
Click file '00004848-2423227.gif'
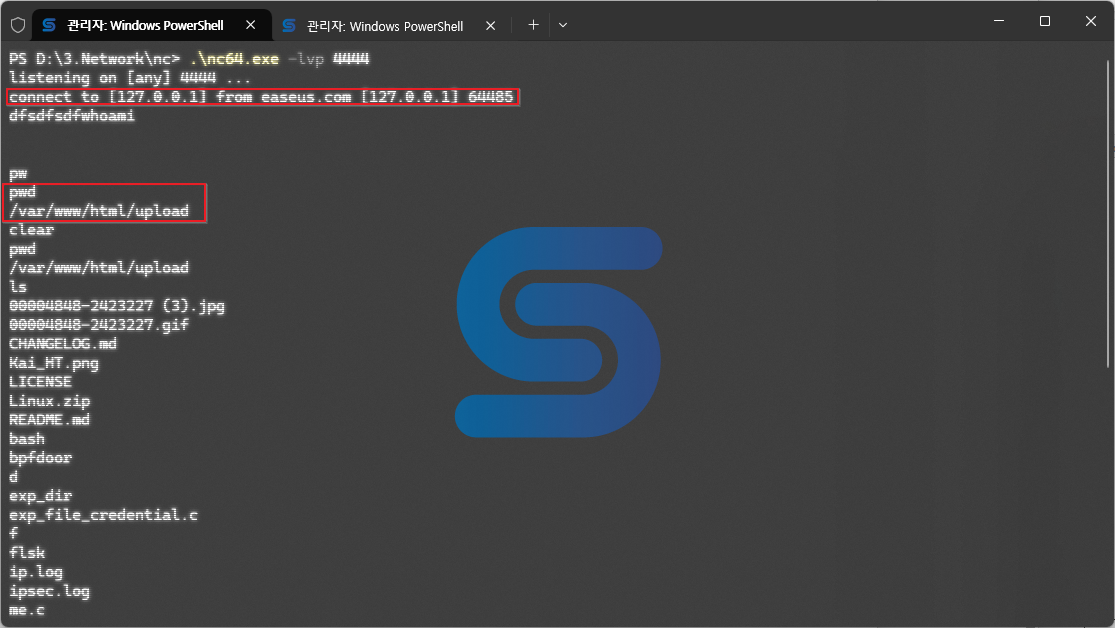[99, 325]
